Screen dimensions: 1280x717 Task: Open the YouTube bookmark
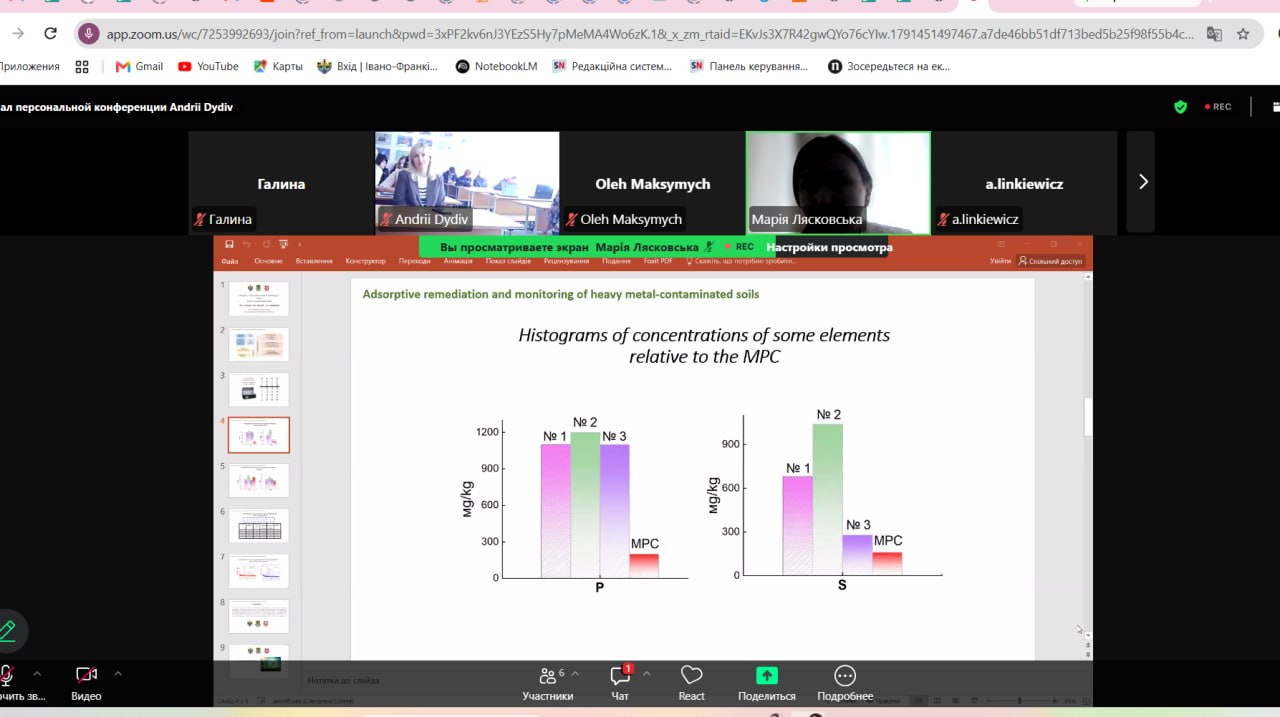tap(208, 66)
